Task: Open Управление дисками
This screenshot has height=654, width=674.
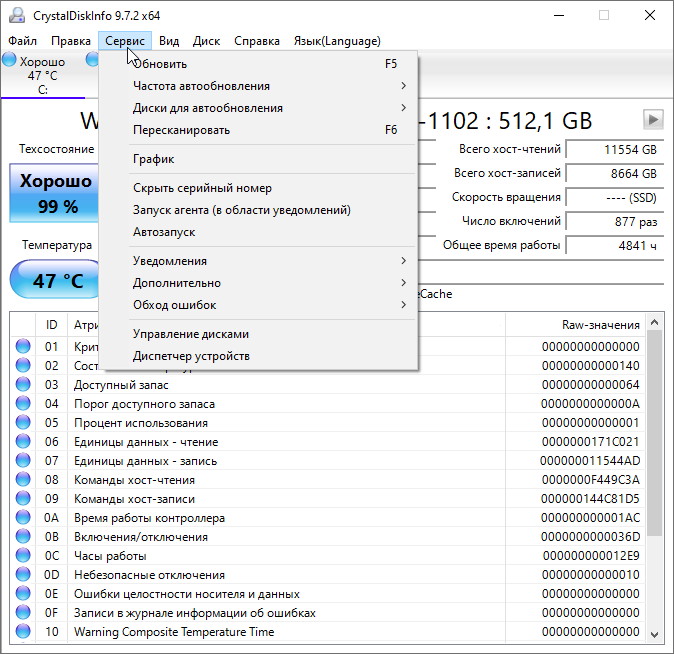Action: pos(258,334)
